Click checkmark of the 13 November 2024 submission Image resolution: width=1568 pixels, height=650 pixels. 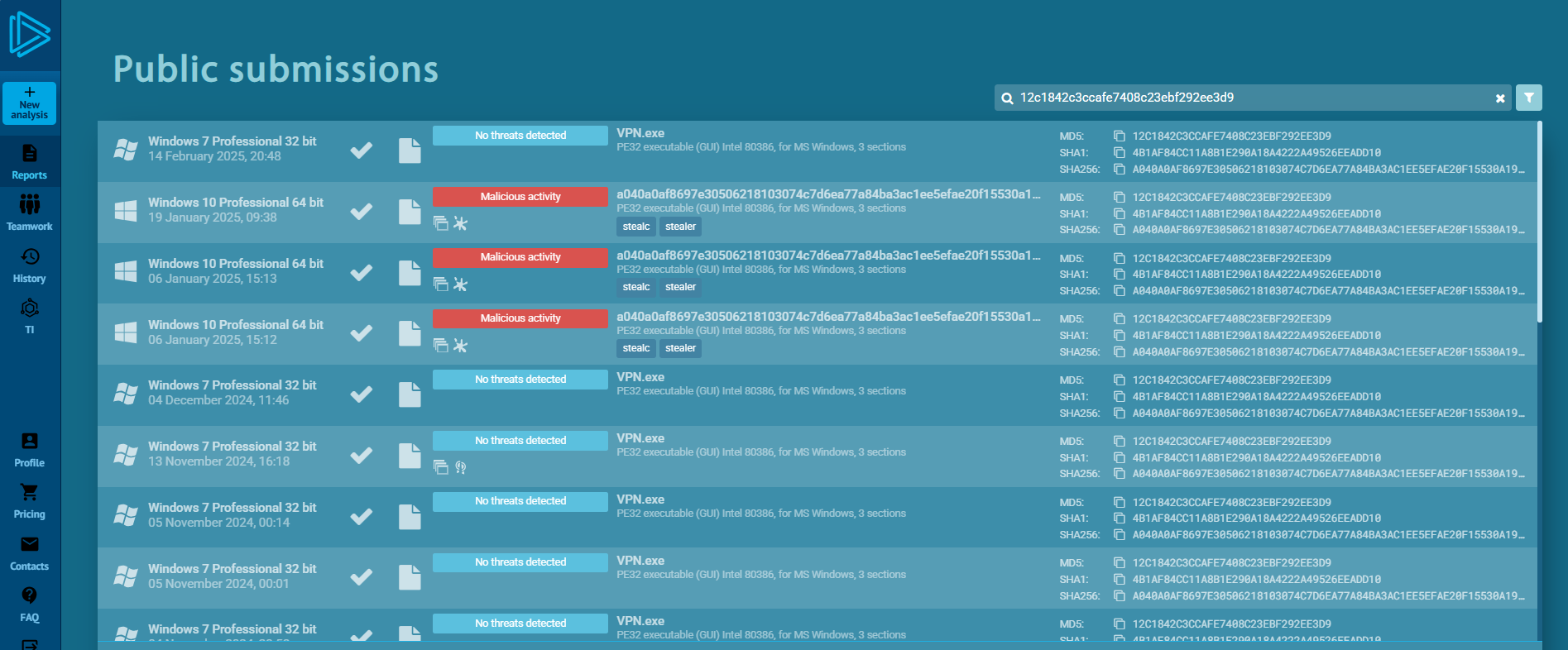[361, 456]
